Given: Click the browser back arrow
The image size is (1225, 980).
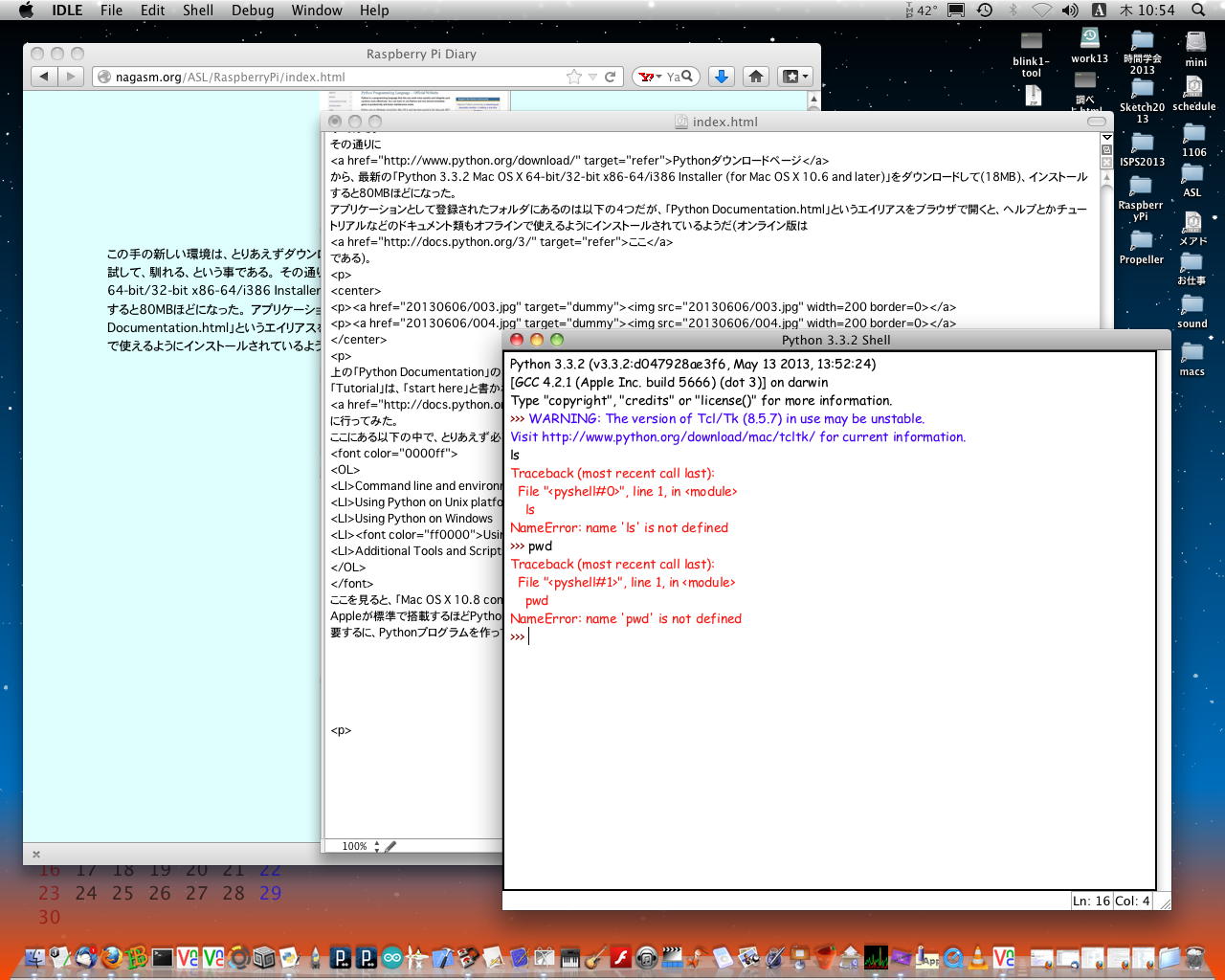Looking at the screenshot, I should (44, 77).
